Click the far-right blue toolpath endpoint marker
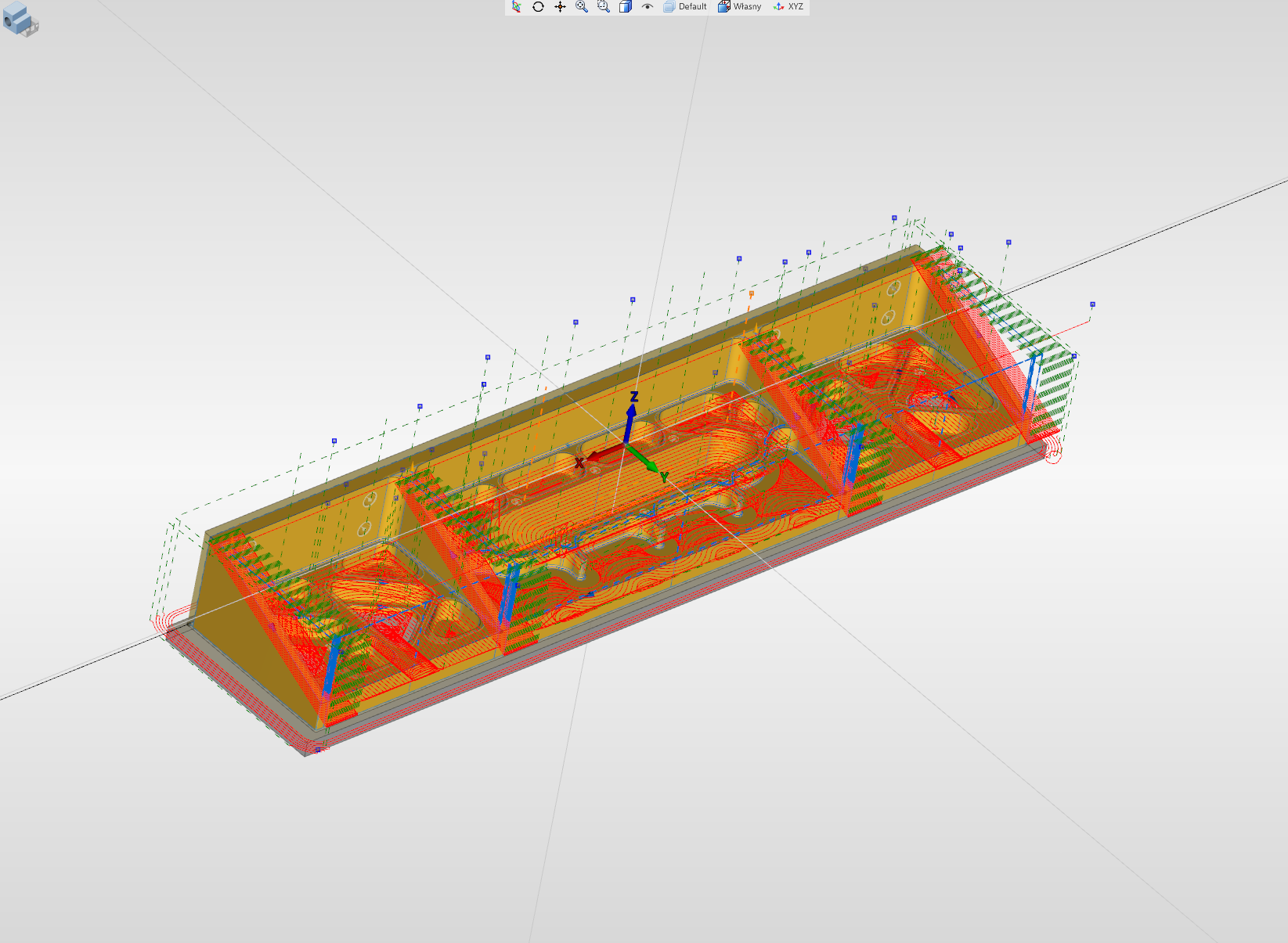The width and height of the screenshot is (1288, 943). click(1092, 304)
